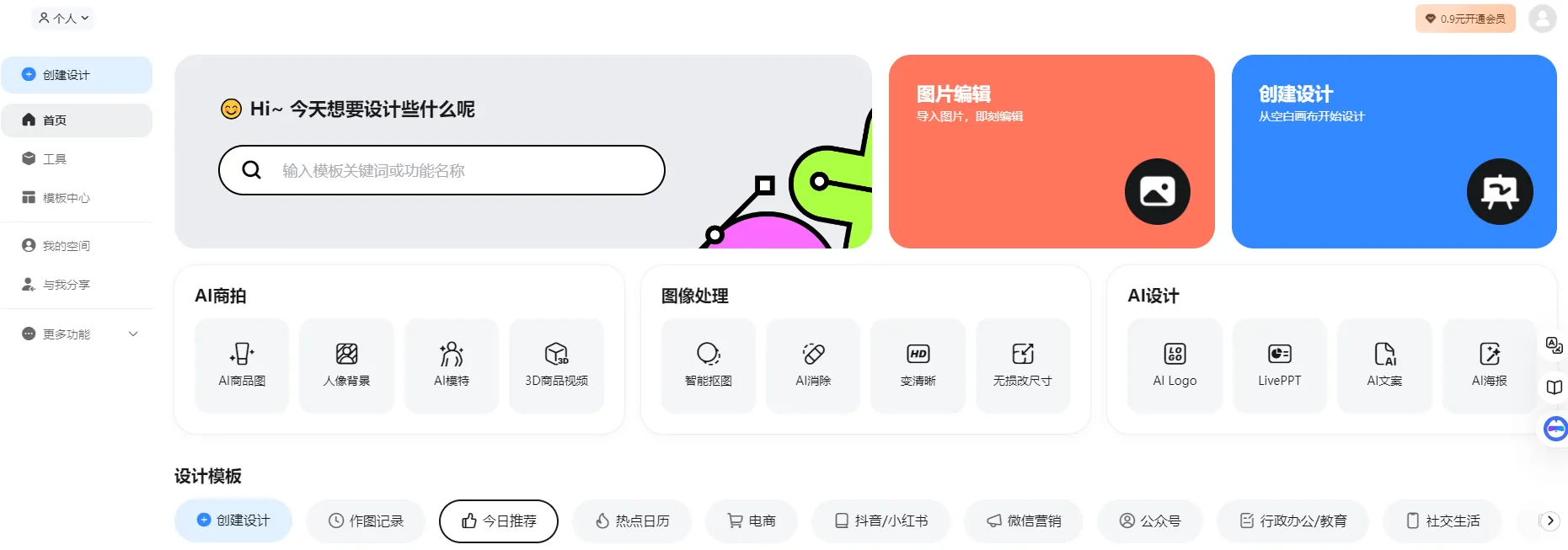1568x550 pixels.
Task: Open the AI商品图 tool
Action: (242, 366)
